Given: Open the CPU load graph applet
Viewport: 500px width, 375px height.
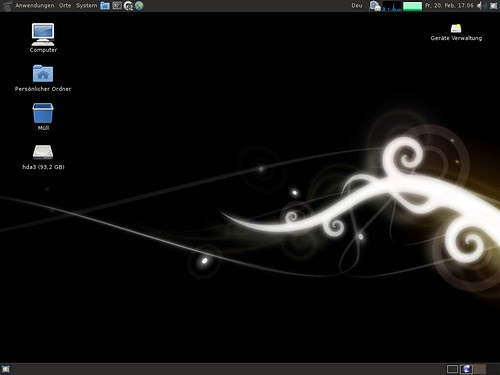Looking at the screenshot, I should [392, 6].
